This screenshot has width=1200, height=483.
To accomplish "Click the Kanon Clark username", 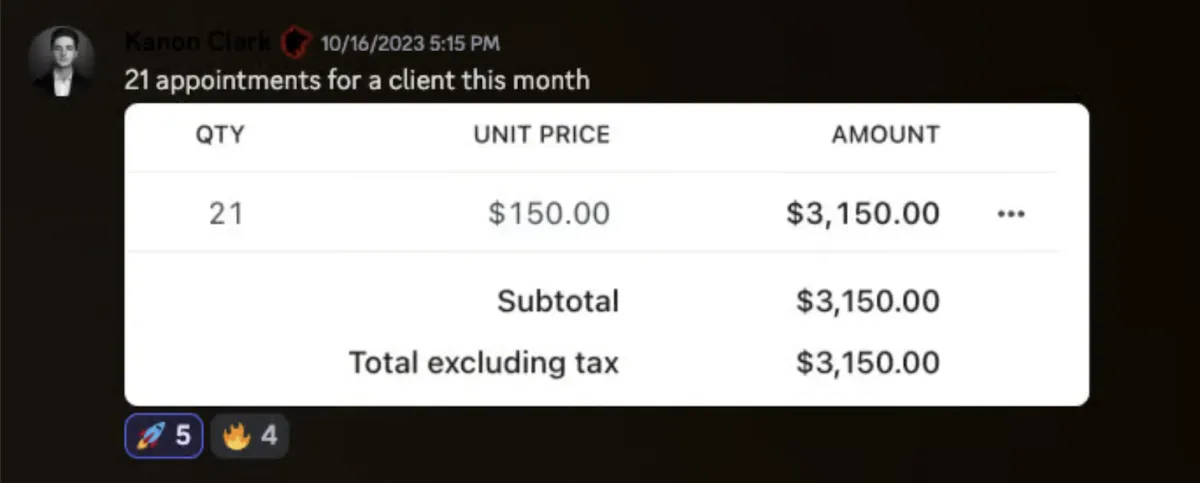I will [198, 42].
